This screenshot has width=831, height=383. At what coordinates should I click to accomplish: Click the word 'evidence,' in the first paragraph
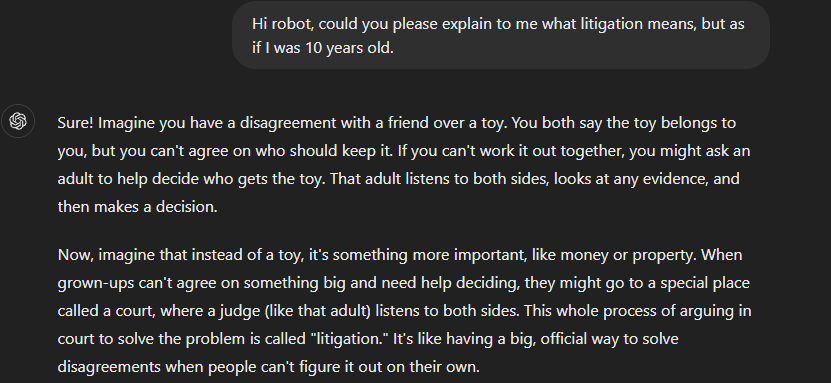pyautogui.click(x=676, y=179)
